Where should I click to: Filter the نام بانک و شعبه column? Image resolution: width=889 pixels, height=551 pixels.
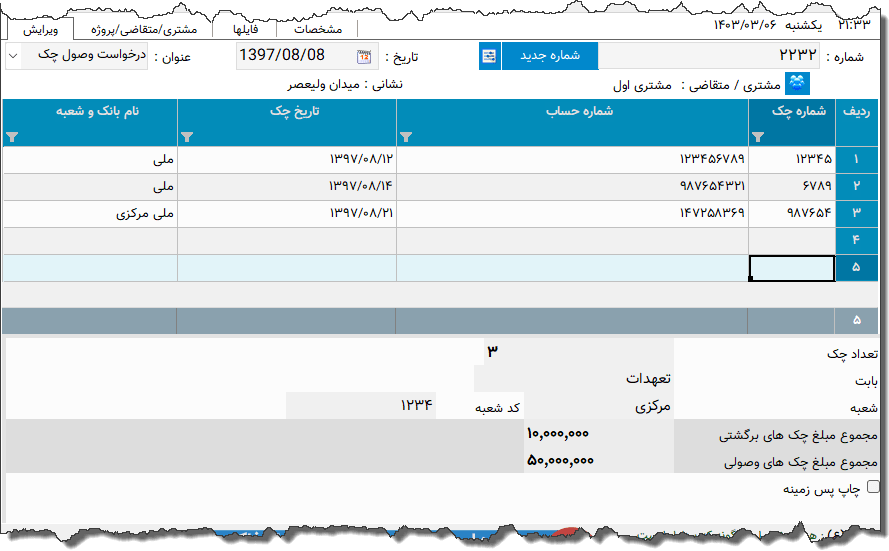(12, 137)
